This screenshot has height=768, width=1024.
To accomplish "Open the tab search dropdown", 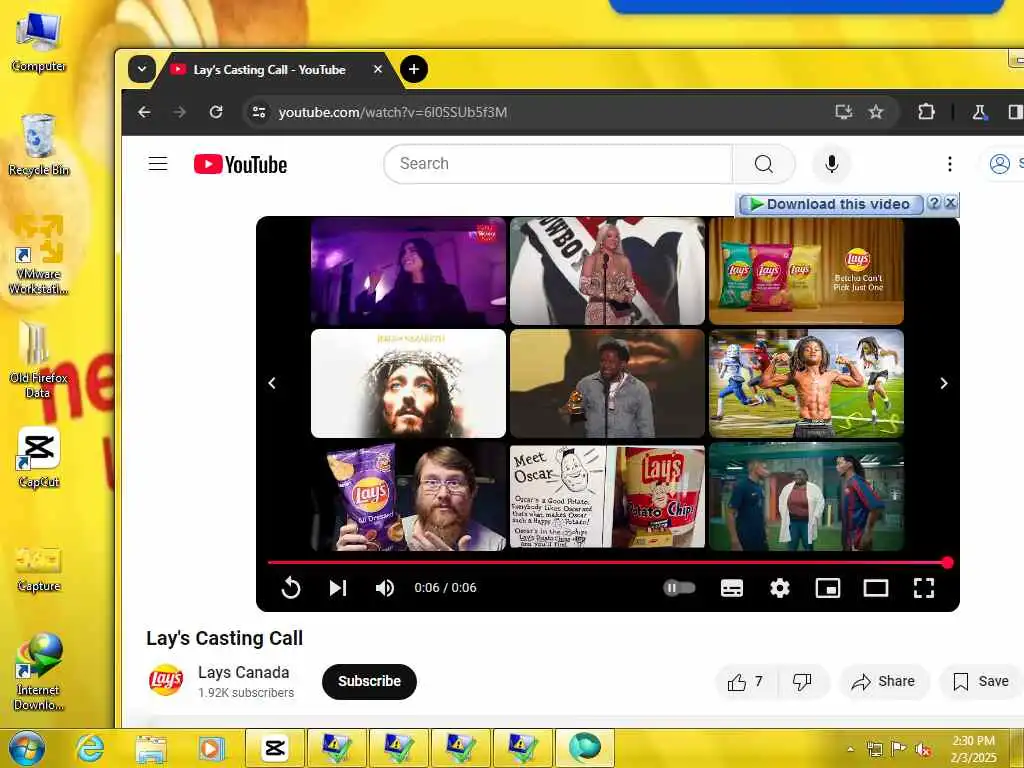I will click(142, 69).
